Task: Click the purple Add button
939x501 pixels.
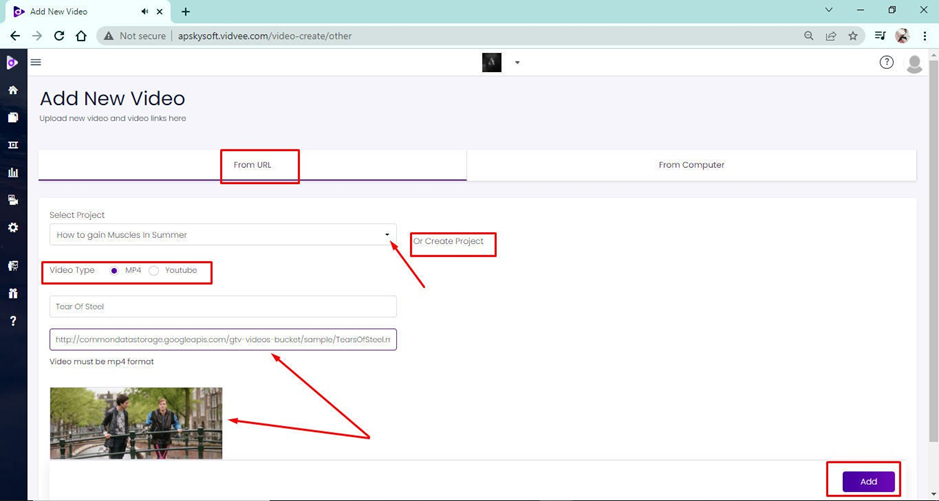Action: [x=868, y=482]
